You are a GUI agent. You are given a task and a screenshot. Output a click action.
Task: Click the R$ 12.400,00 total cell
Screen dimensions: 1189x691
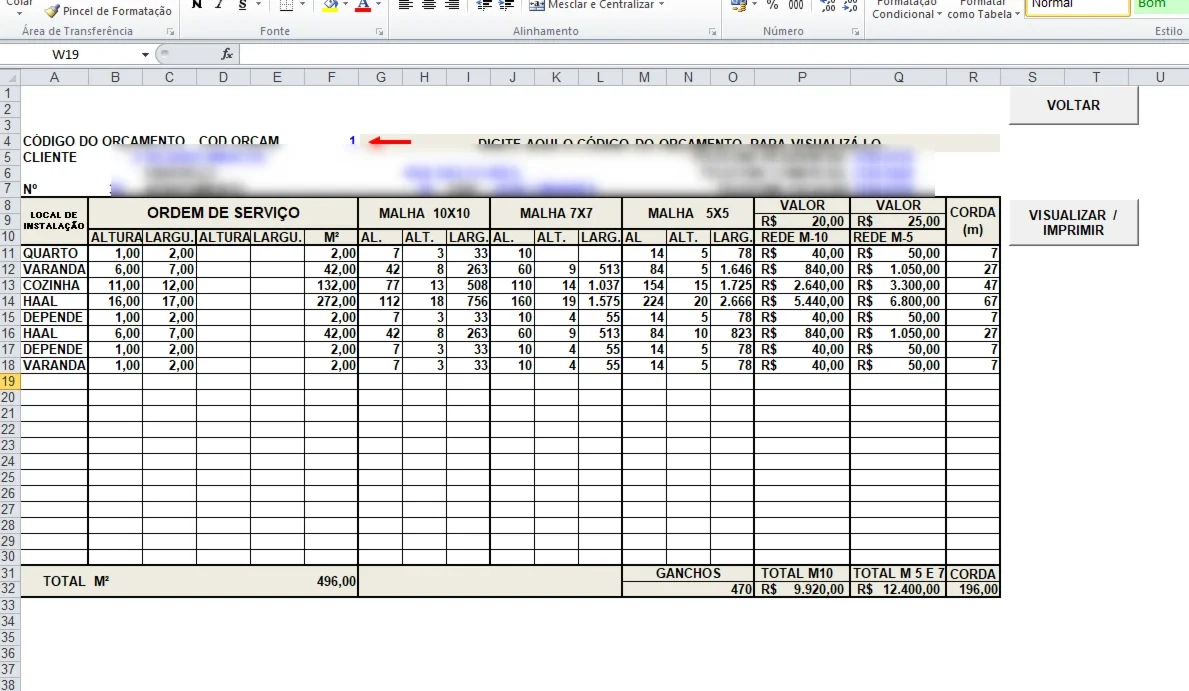coord(898,589)
